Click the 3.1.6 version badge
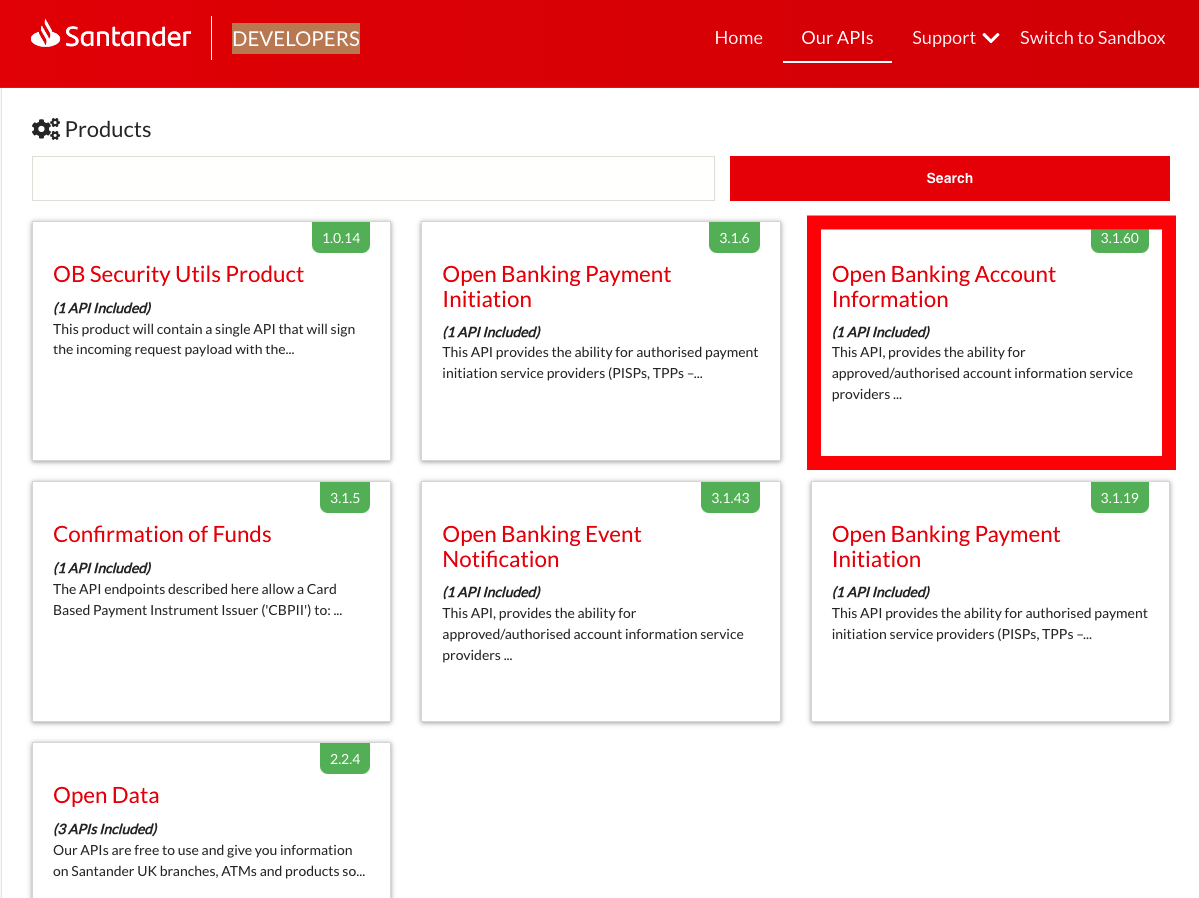 734,238
